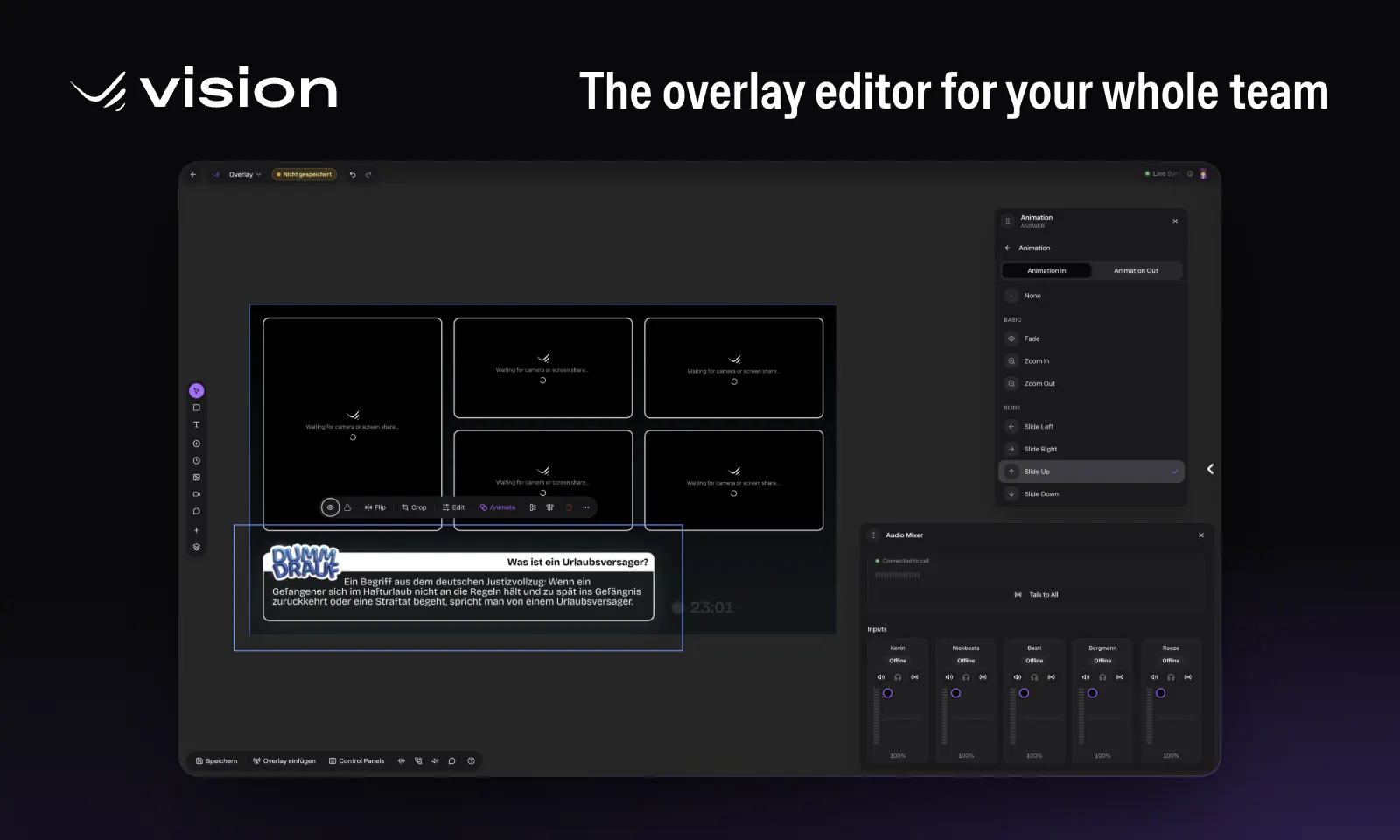Select the clock timer tool
Screen dimensions: 1400x840
click(x=196, y=460)
